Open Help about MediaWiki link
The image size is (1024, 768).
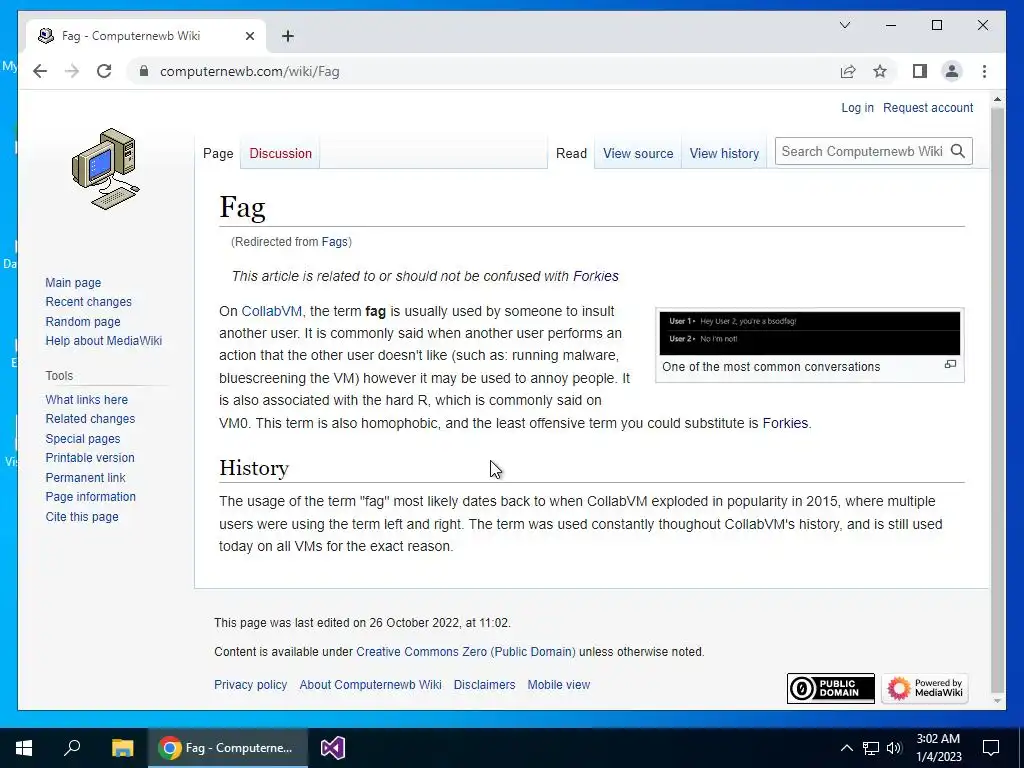(103, 340)
